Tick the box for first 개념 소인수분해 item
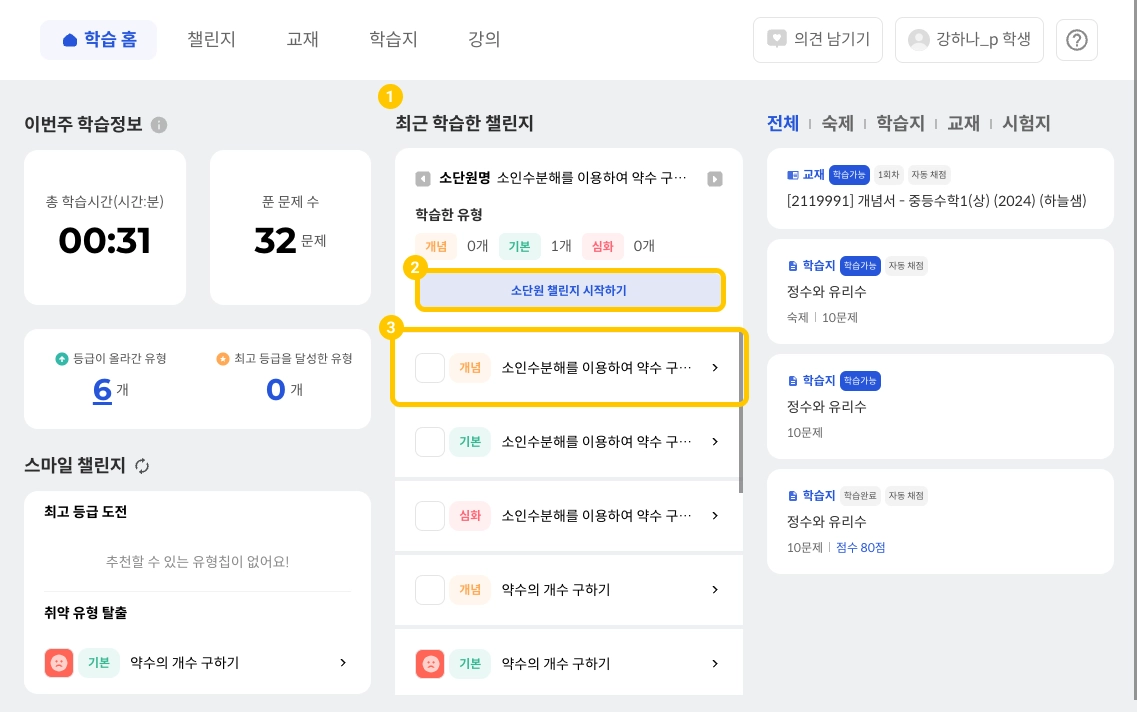This screenshot has height=712, width=1137. (430, 368)
